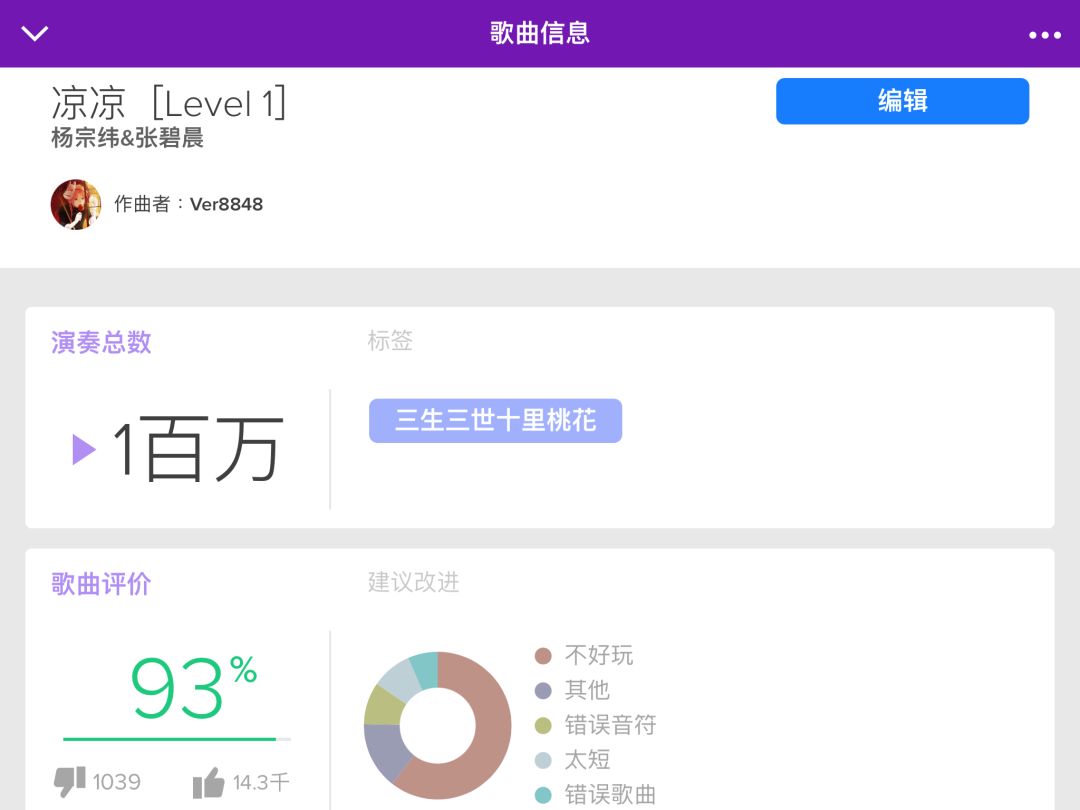Image resolution: width=1080 pixels, height=810 pixels.
Task: Click the donut chart of suggested improvements
Action: (x=437, y=725)
